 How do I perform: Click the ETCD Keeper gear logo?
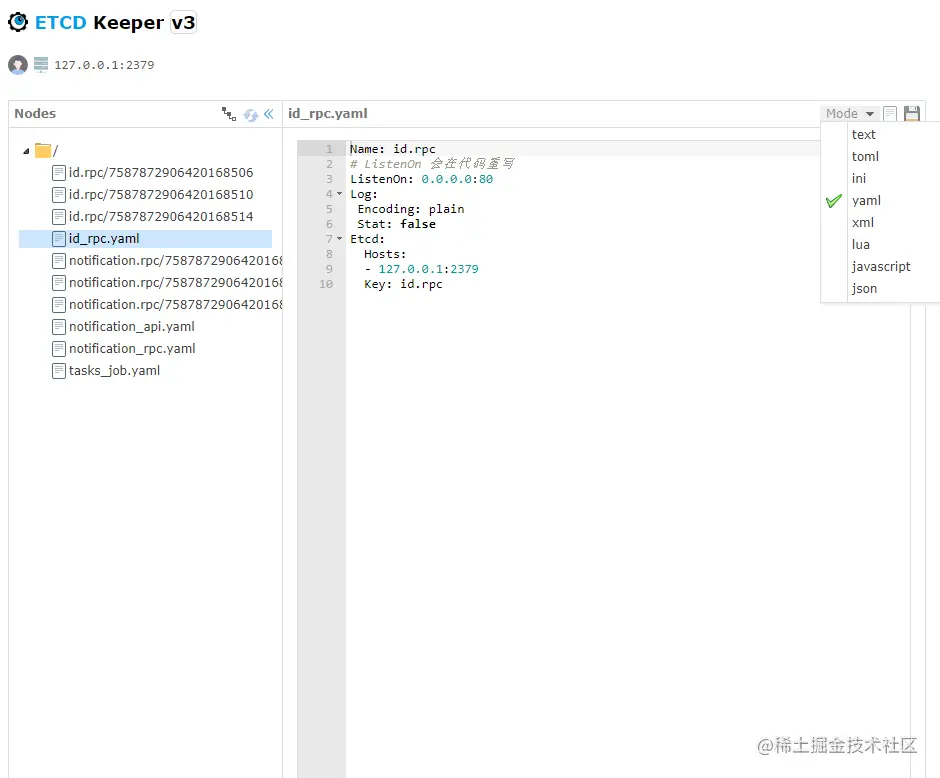[18, 22]
